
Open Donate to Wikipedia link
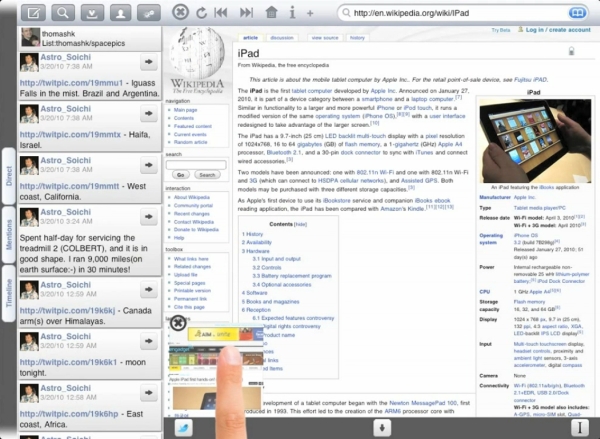coord(196,230)
